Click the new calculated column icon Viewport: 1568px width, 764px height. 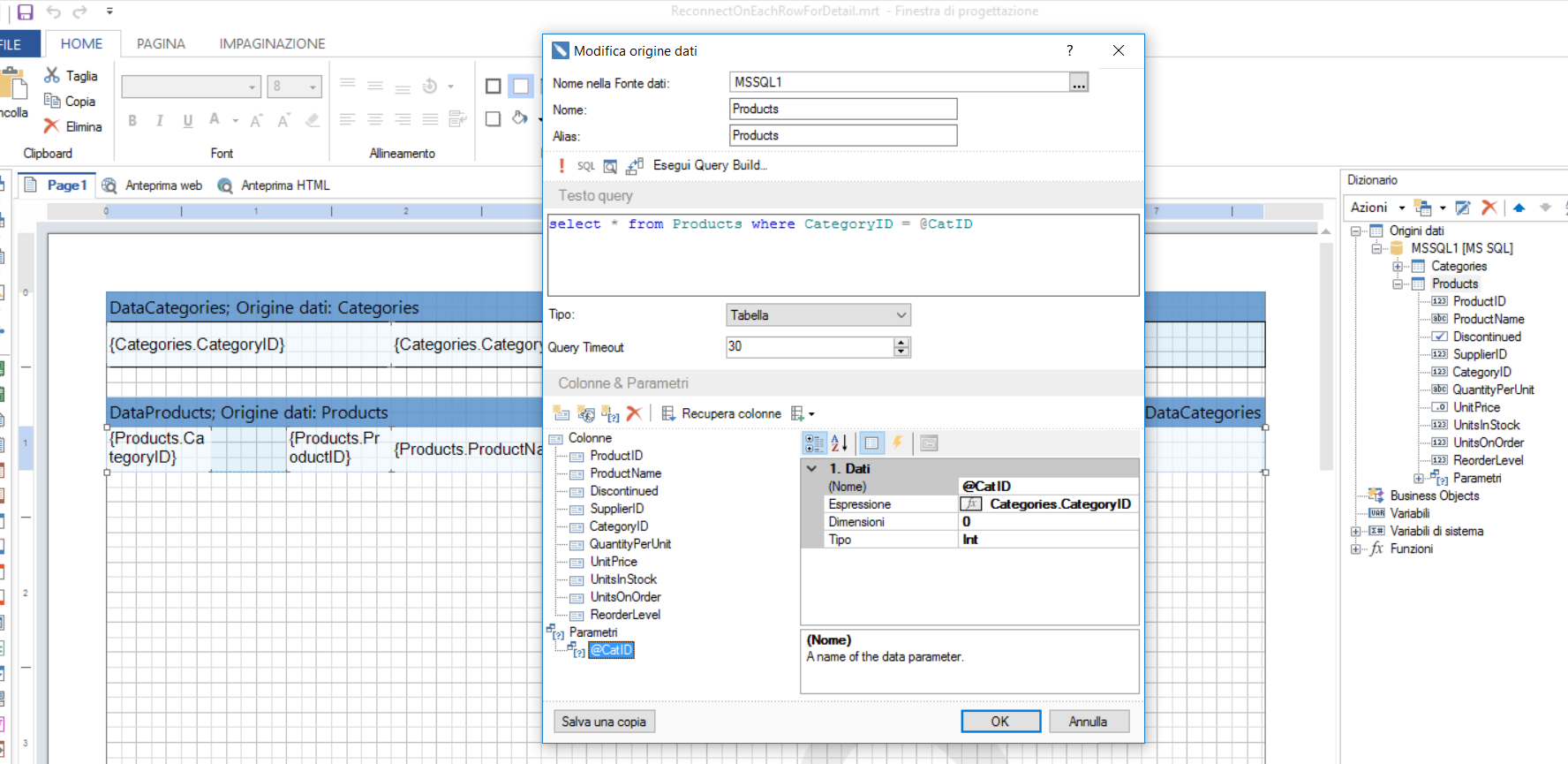(585, 413)
